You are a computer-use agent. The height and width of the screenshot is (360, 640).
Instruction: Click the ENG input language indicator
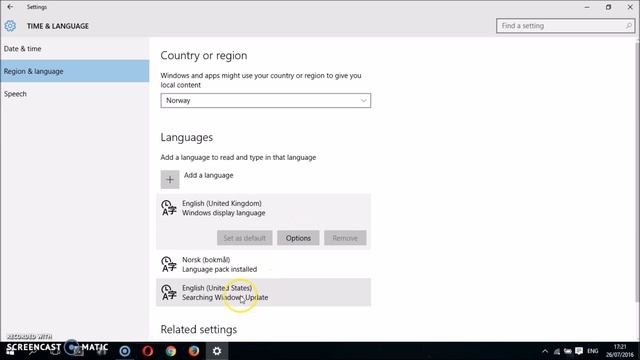tap(593, 351)
